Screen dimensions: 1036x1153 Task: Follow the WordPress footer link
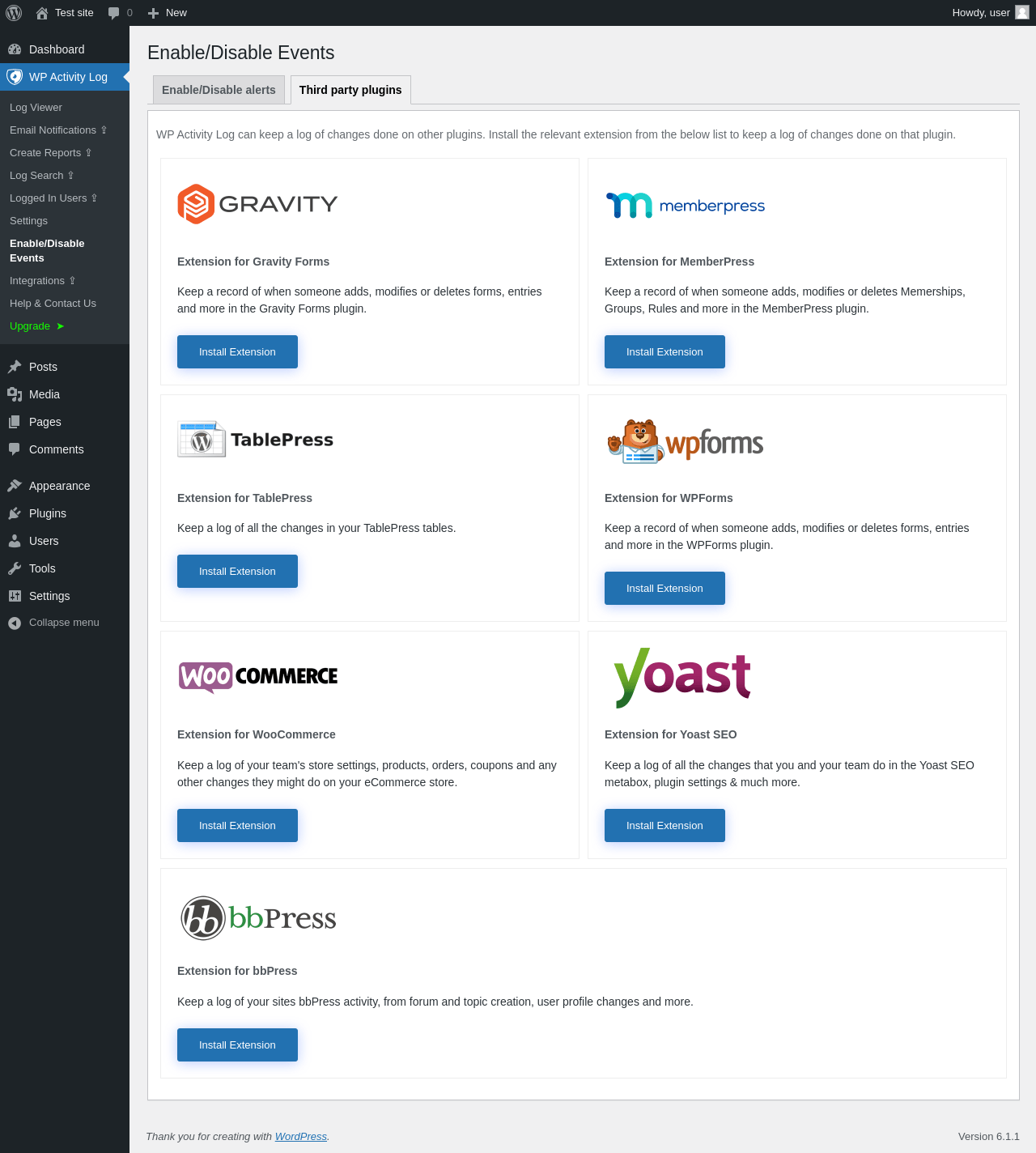pos(301,1137)
